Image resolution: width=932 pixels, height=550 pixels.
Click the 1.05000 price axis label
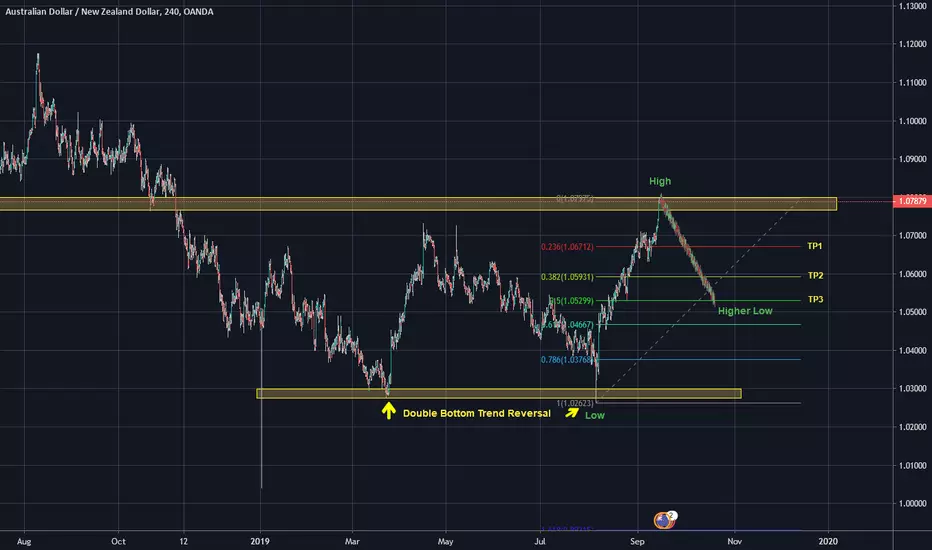click(x=912, y=312)
